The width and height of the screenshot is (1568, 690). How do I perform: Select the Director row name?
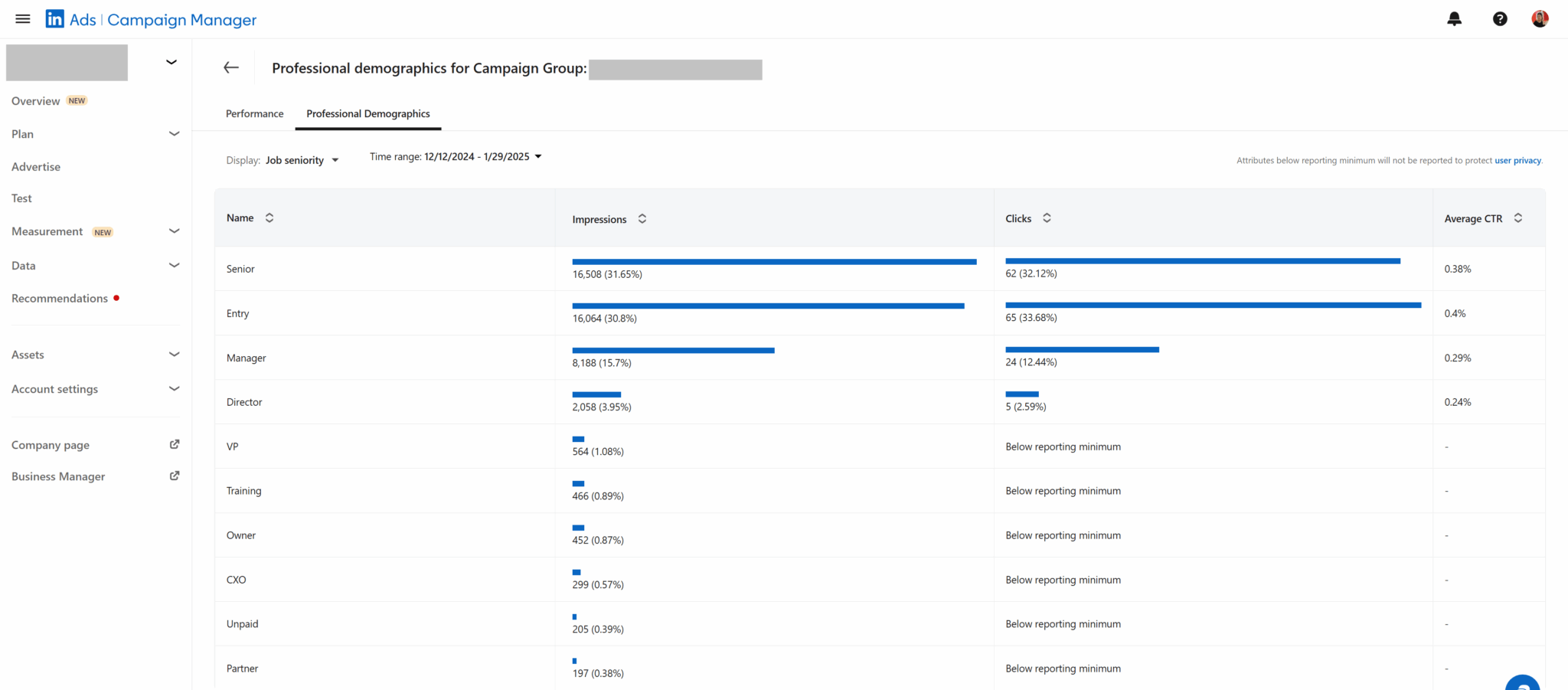click(x=244, y=402)
